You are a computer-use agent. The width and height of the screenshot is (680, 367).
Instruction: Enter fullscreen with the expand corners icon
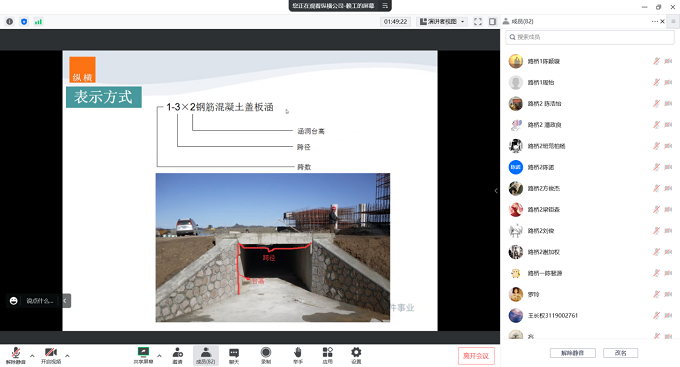(478, 21)
